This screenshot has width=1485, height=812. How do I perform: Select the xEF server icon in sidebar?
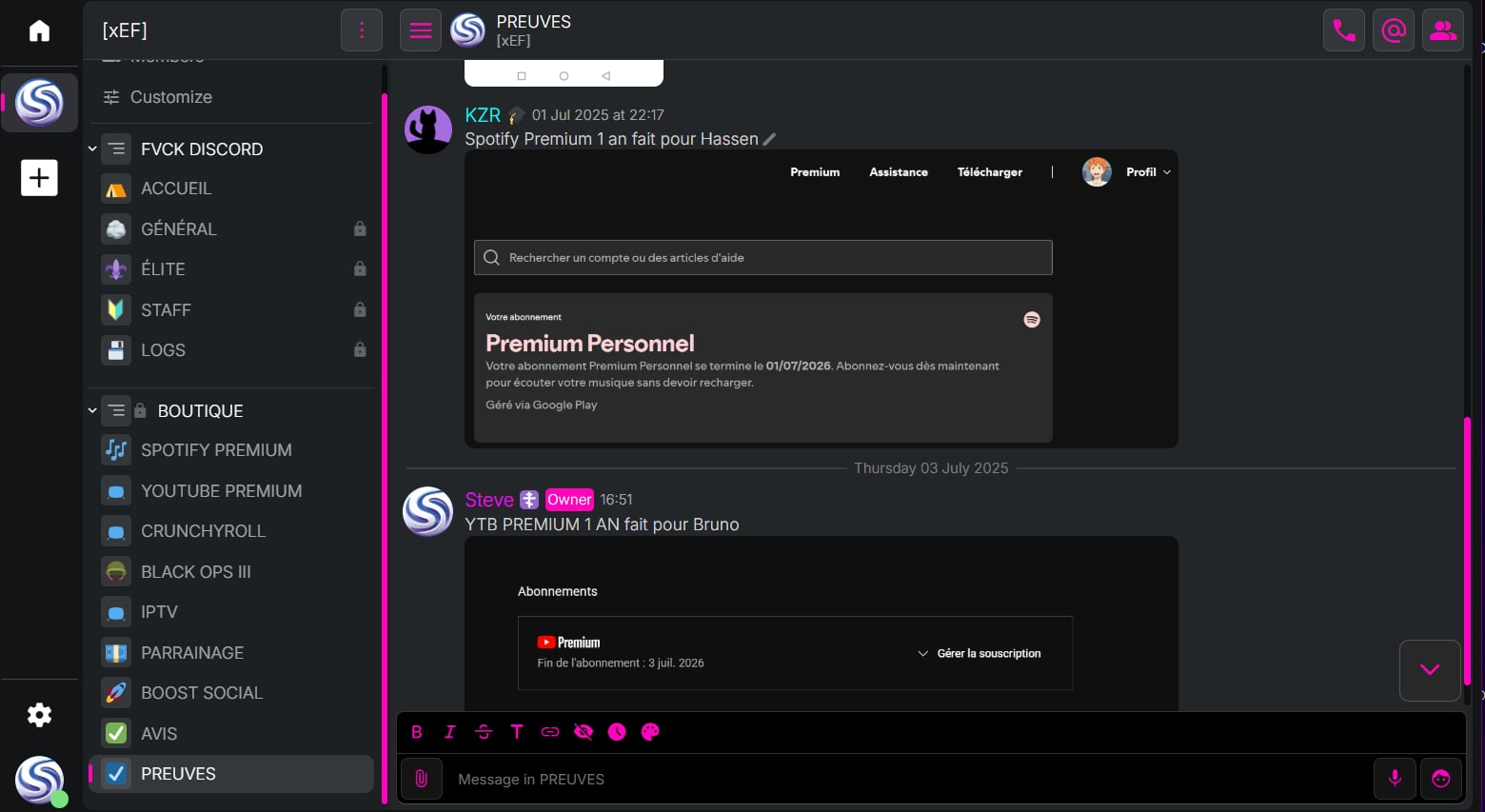tap(39, 103)
